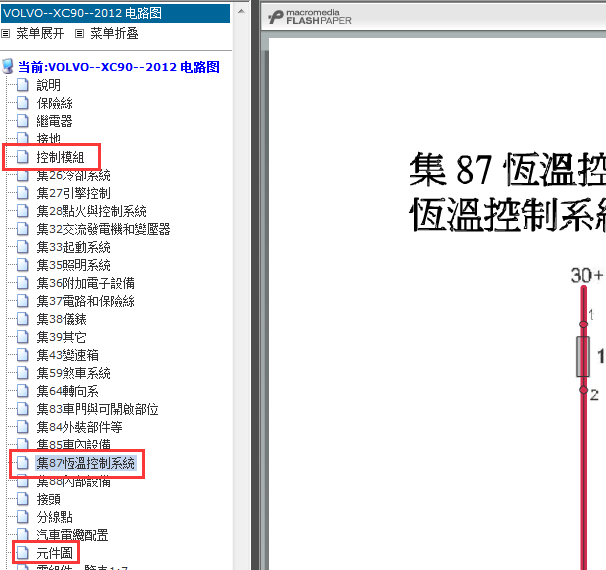Viewport: 606px width, 570px height.
Task: Click the page icon next to 集87恆溫控制系統
Action: [x=23, y=463]
